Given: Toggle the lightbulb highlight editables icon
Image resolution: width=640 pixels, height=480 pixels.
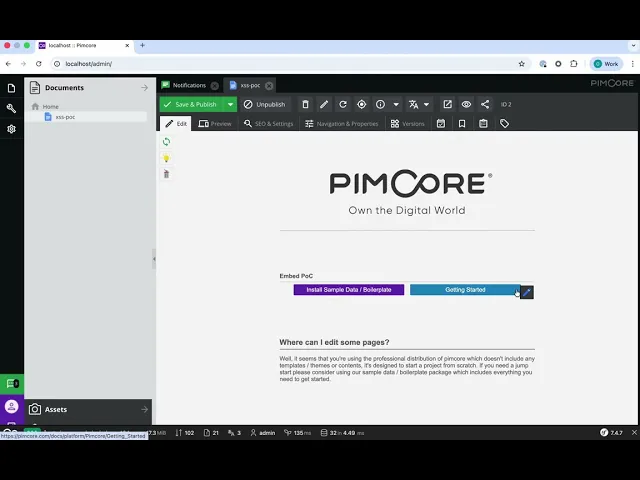Looking at the screenshot, I should (166, 158).
